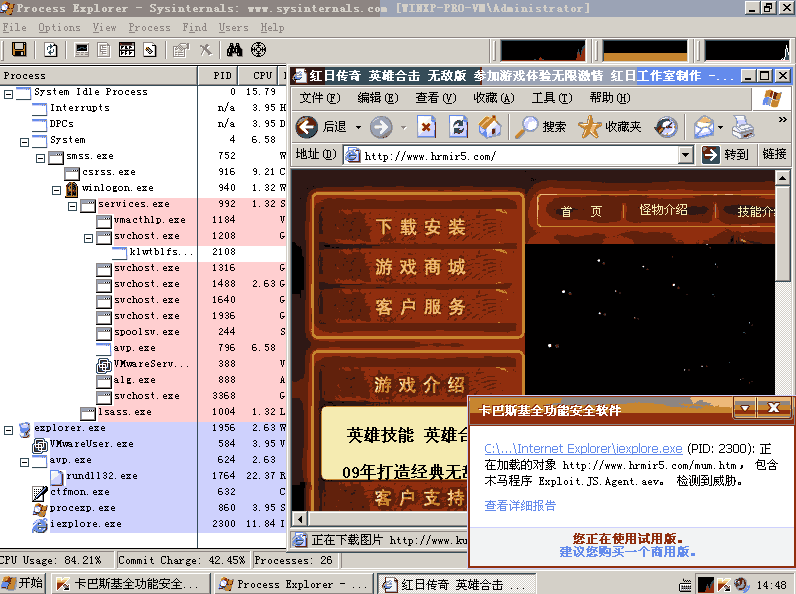This screenshot has width=796, height=594.
Task: Open the Process menu
Action: coord(149,28)
